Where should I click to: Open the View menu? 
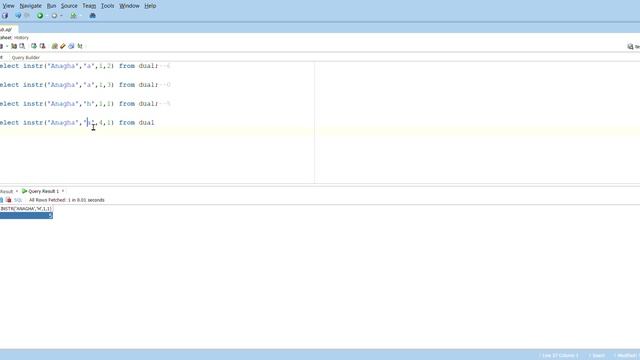point(8,6)
